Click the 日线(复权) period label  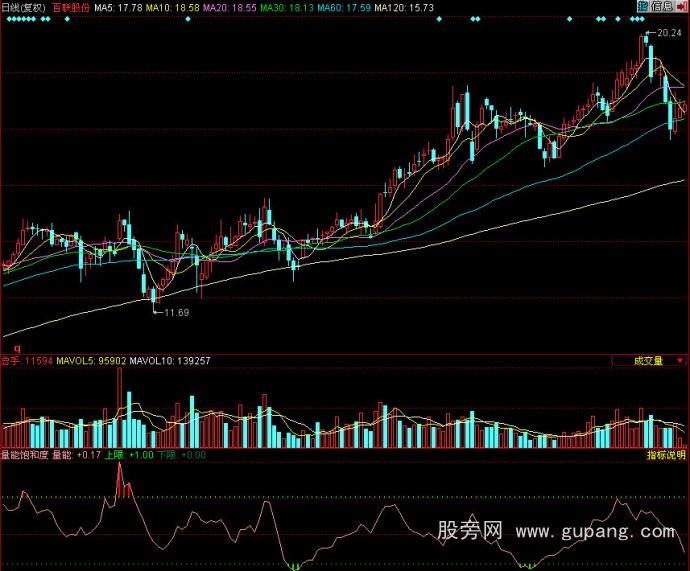pyautogui.click(x=24, y=7)
